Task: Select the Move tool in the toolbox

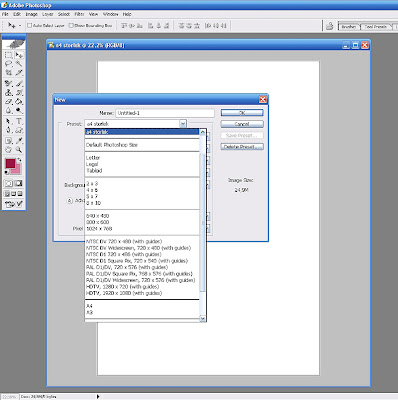Action: tap(19, 55)
